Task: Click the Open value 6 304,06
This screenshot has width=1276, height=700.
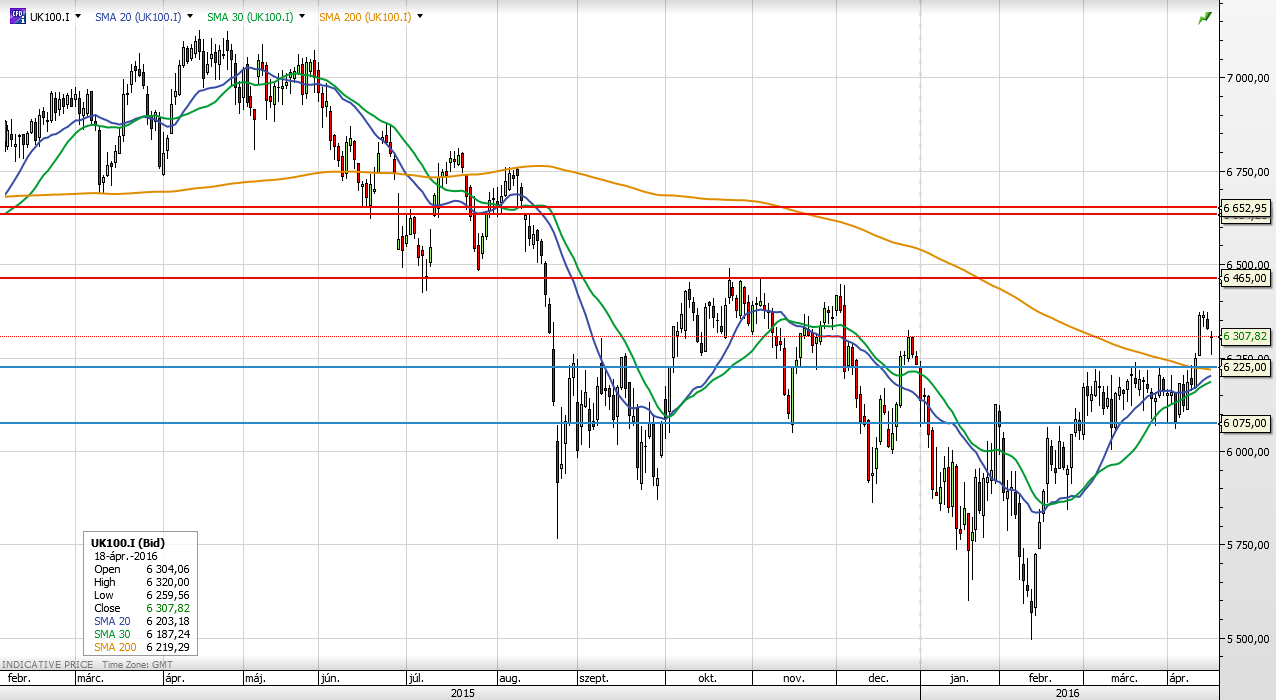Action: pyautogui.click(x=168, y=569)
